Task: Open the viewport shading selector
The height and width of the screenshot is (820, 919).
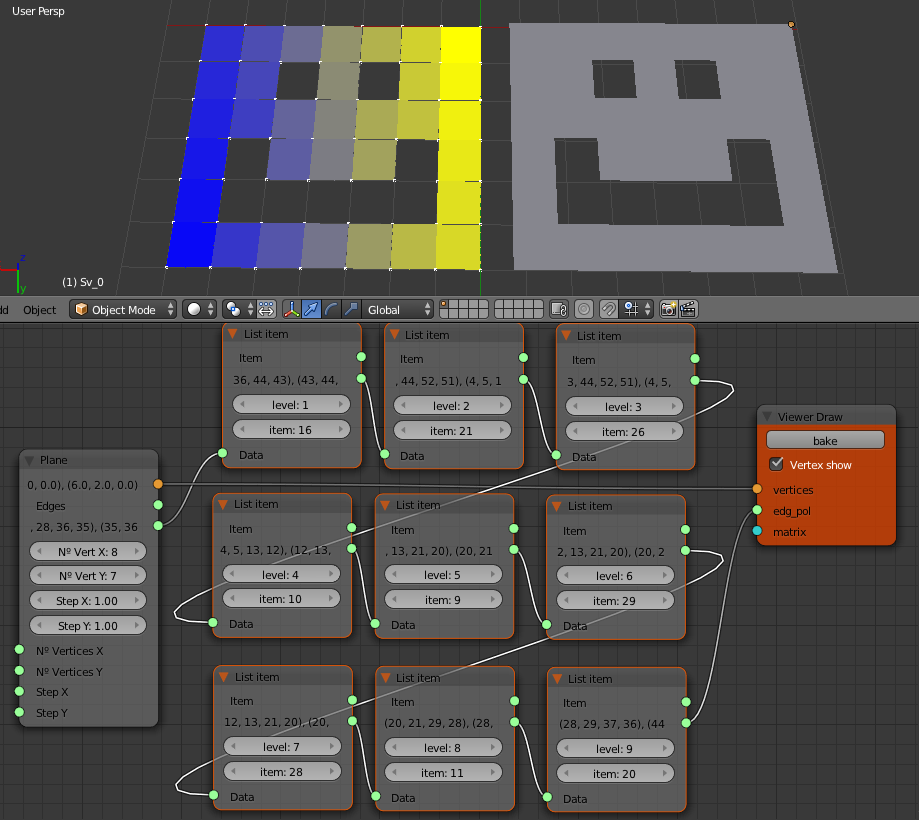Action: tap(199, 309)
